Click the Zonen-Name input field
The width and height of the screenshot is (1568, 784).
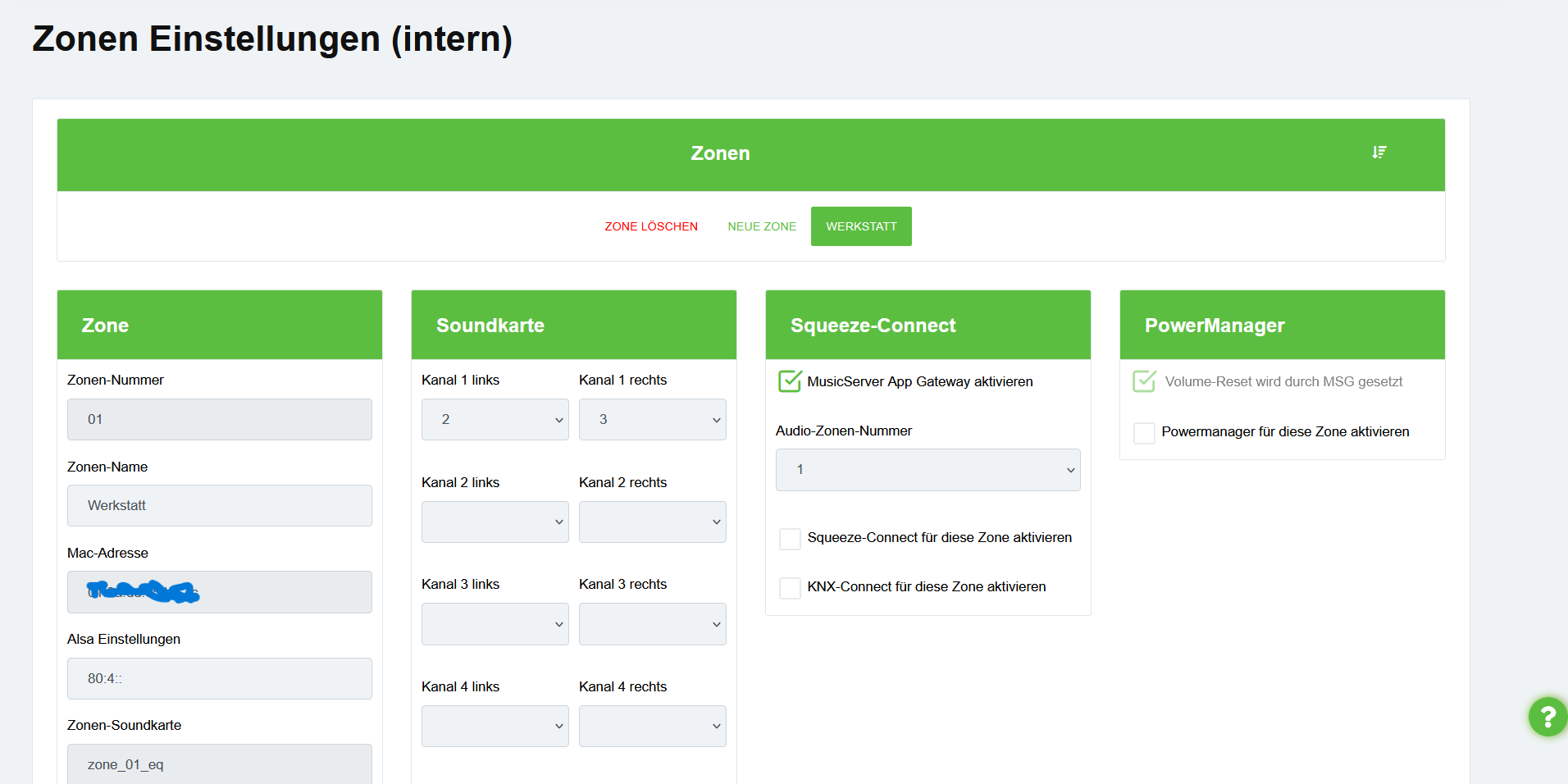point(219,506)
